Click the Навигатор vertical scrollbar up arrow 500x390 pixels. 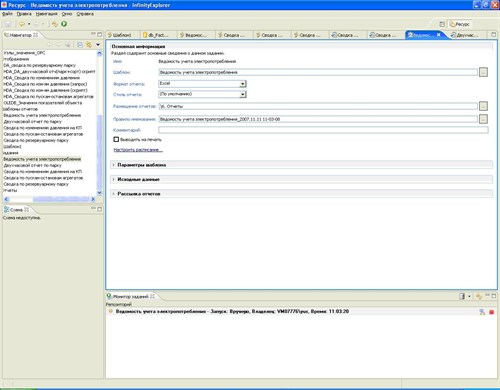[99, 53]
